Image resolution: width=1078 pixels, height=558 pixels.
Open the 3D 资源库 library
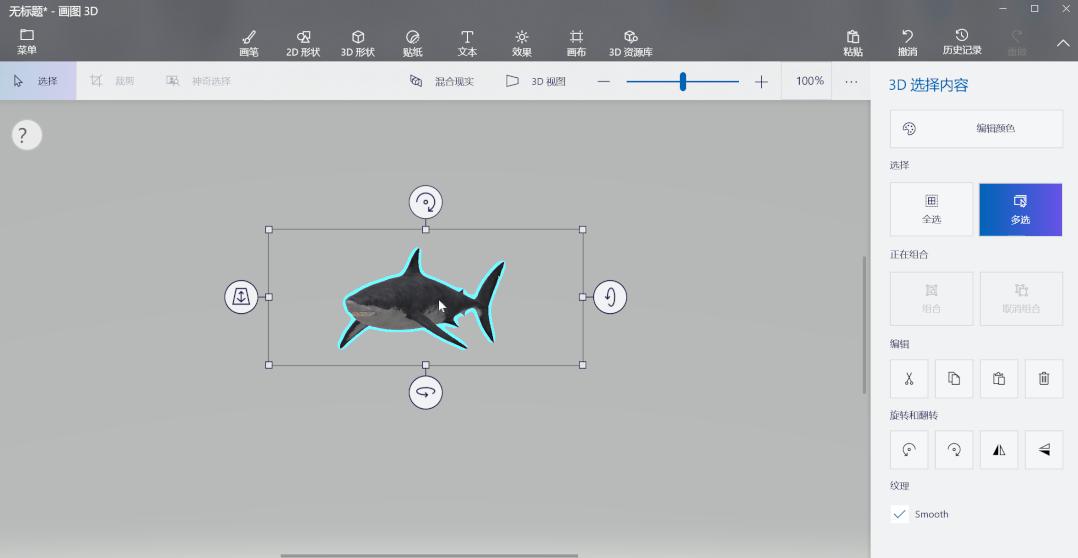[630, 43]
